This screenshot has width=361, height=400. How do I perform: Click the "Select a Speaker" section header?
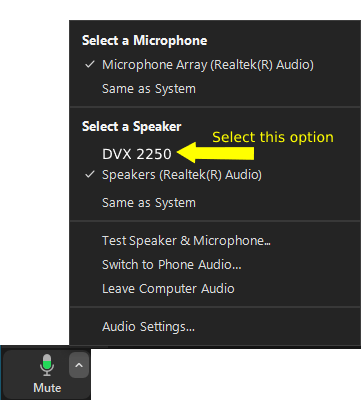coord(132,127)
